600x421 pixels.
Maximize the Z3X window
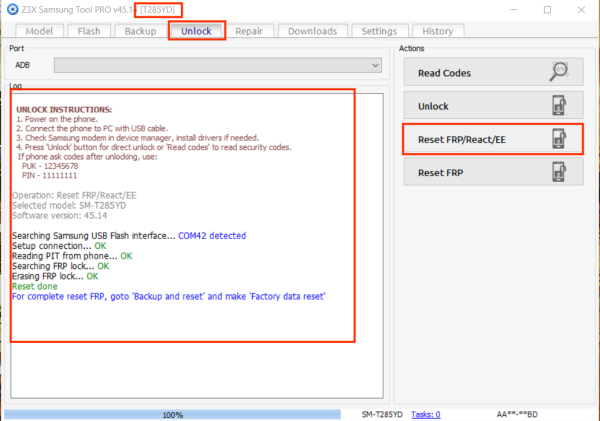click(548, 10)
